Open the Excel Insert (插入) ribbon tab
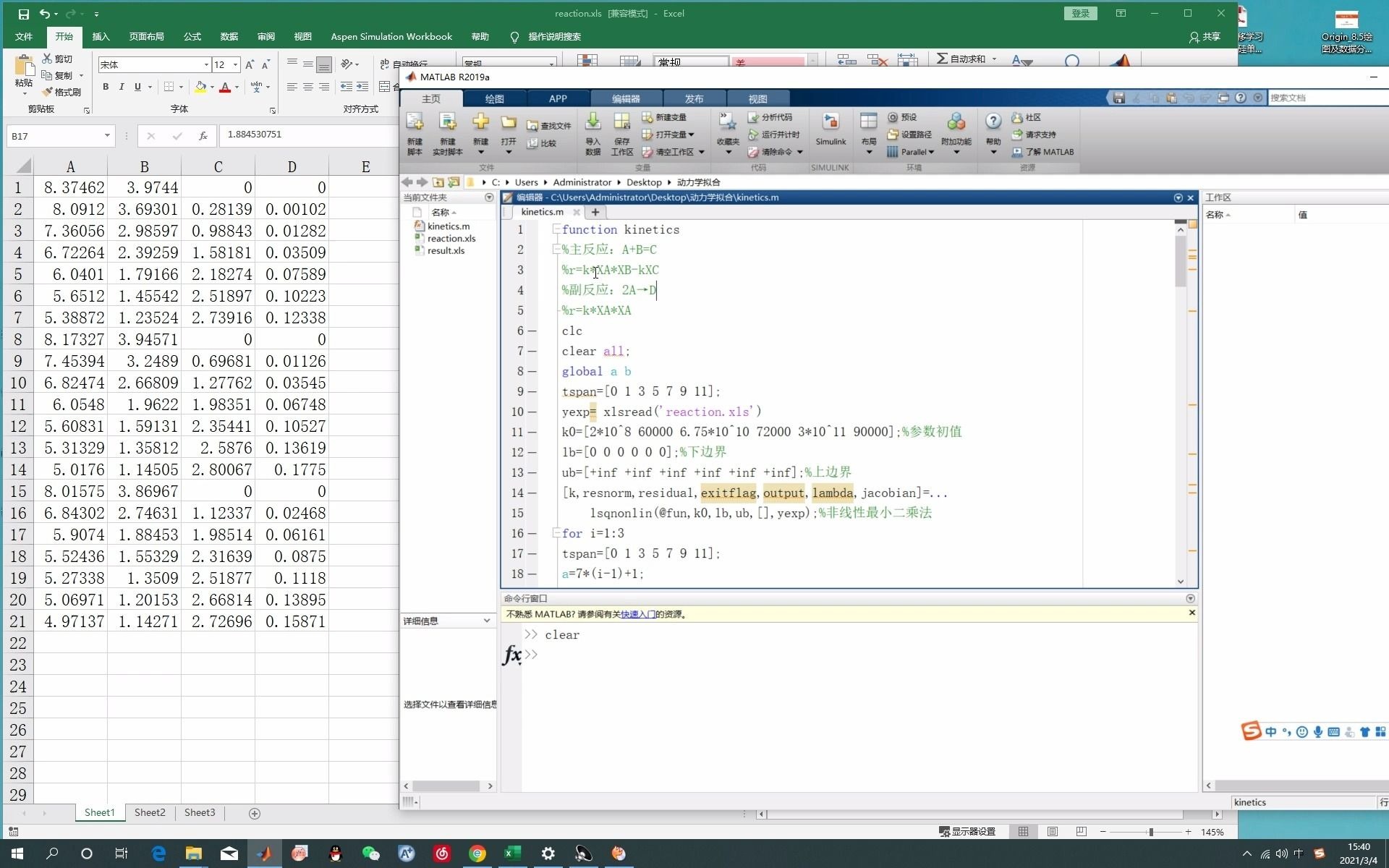Screen dimensions: 1389x868 click(x=101, y=37)
